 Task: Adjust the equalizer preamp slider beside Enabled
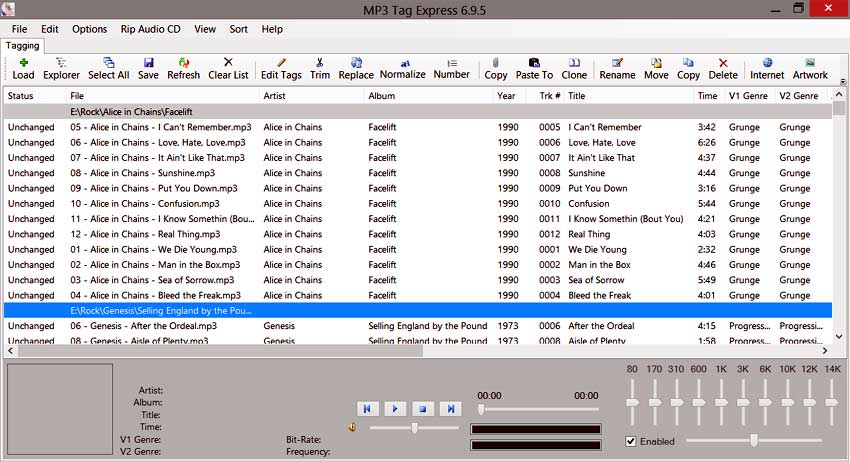754,440
